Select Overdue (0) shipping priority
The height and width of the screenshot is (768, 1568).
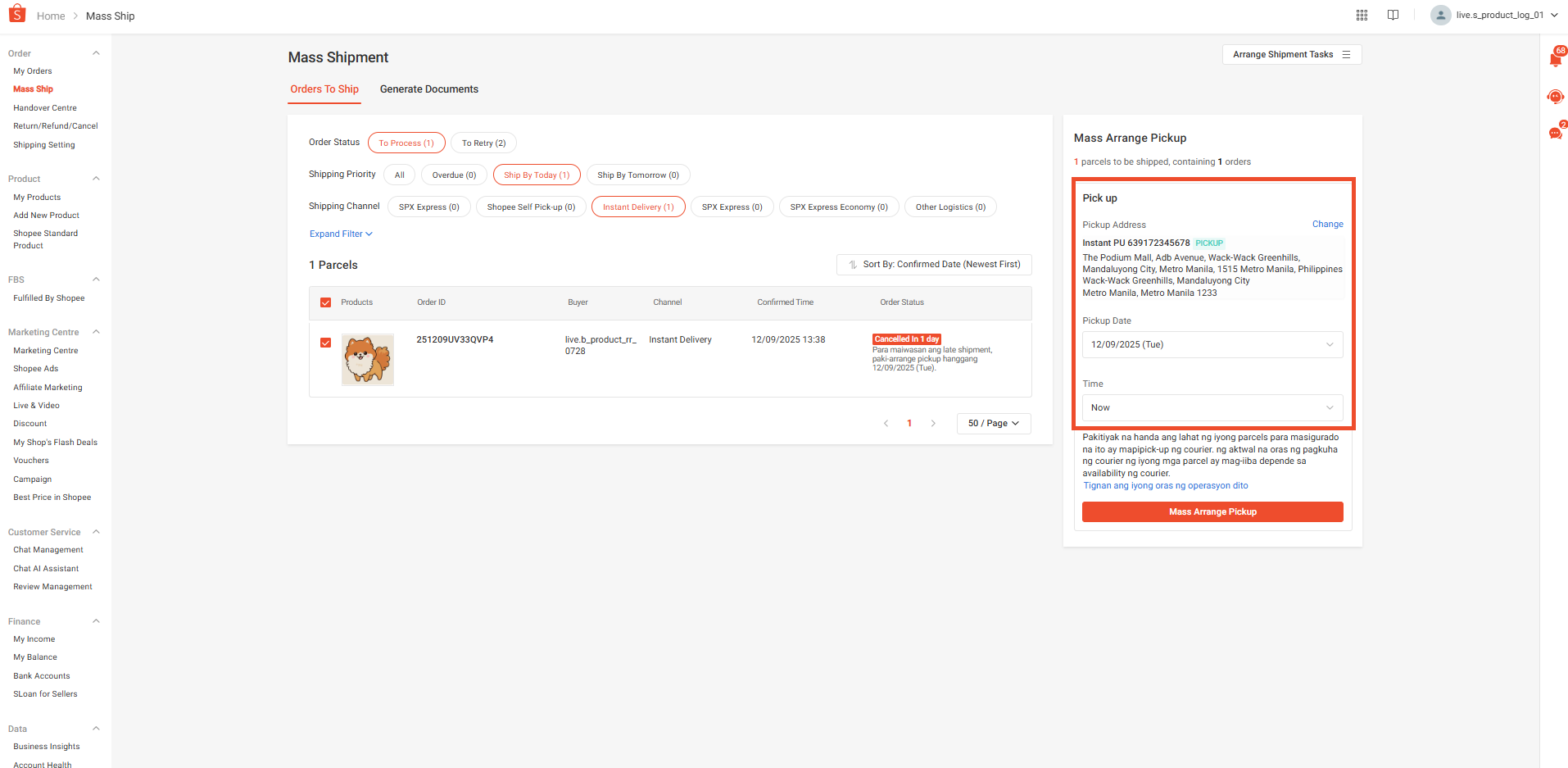tap(454, 175)
